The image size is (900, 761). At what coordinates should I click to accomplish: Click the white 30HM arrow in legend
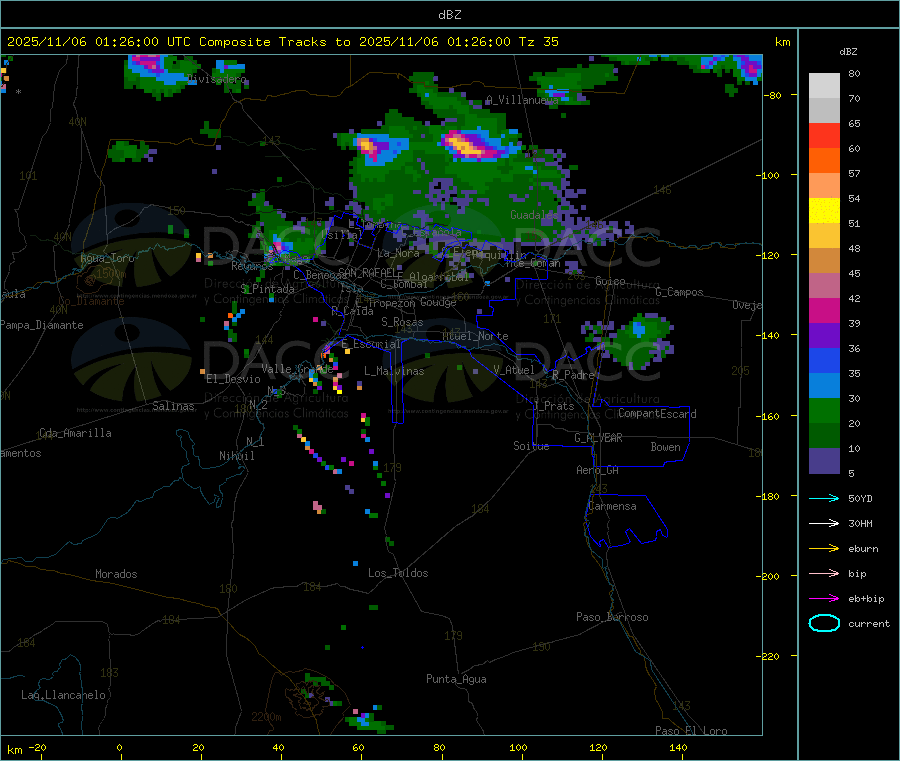824,523
